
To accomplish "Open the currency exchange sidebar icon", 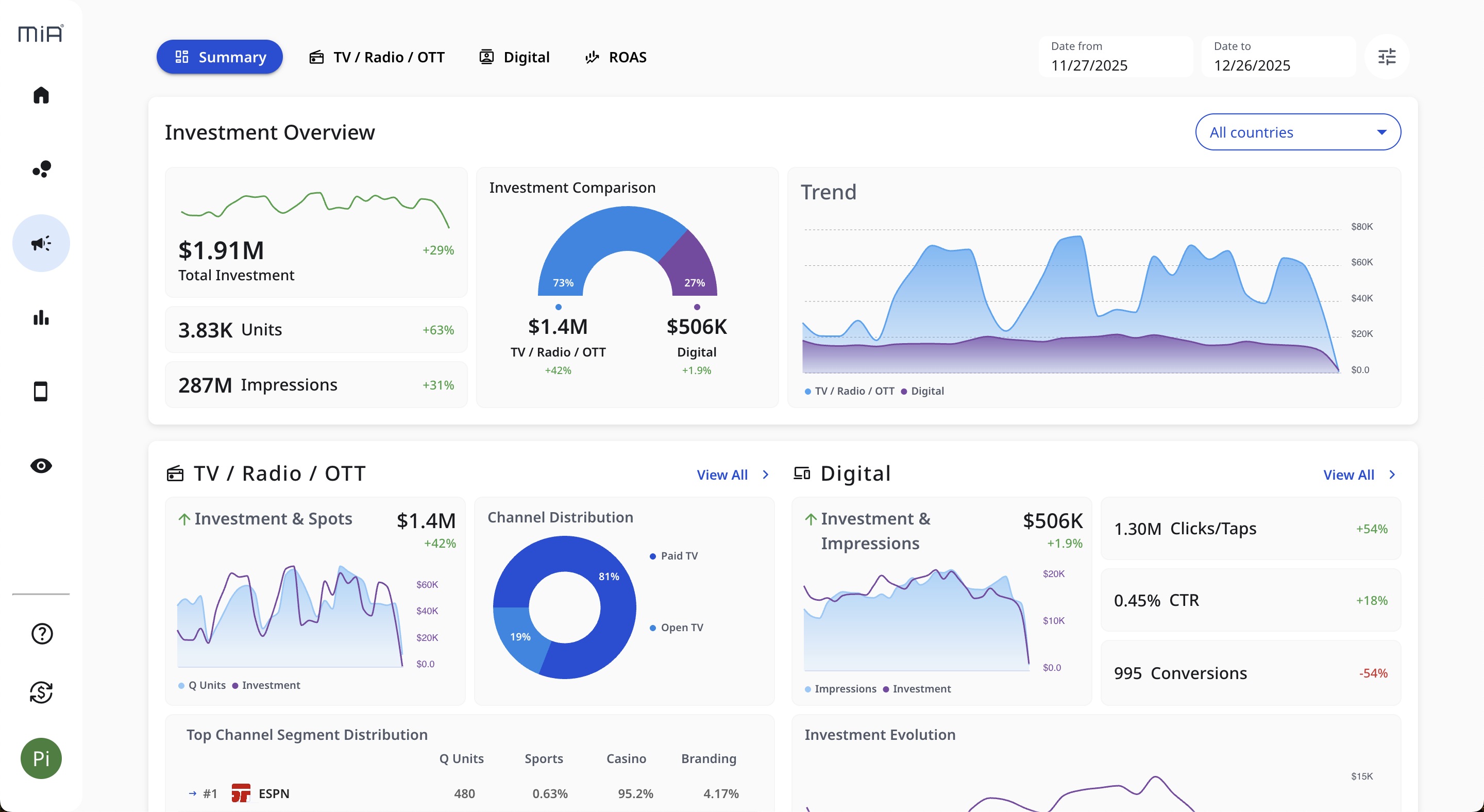I will point(41,691).
